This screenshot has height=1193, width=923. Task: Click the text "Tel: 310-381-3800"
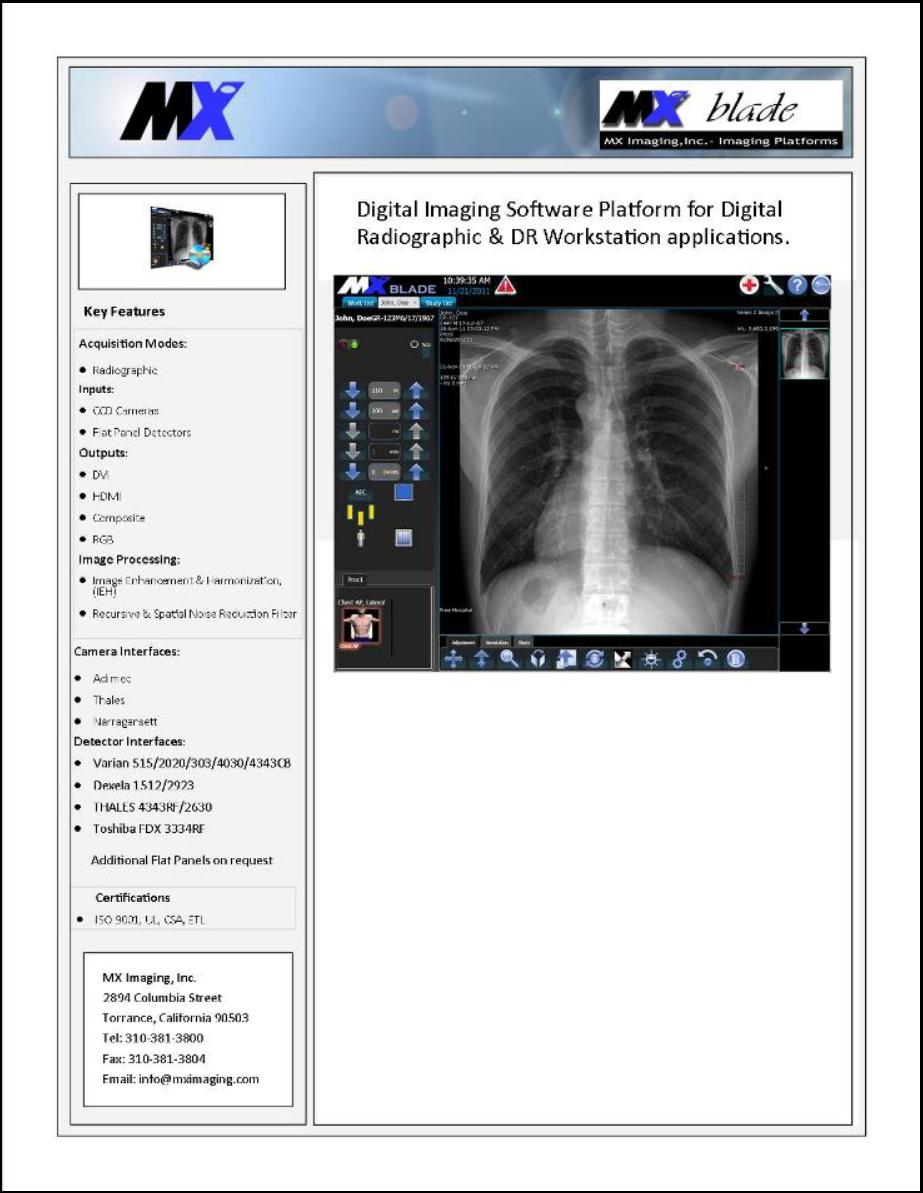coord(153,1038)
